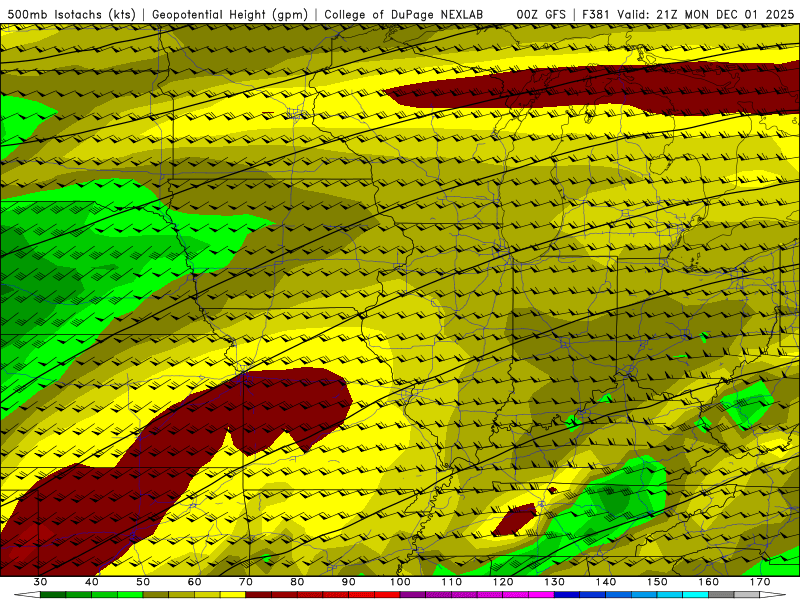Click the bright red color bar swatch before 100

click(x=387, y=595)
